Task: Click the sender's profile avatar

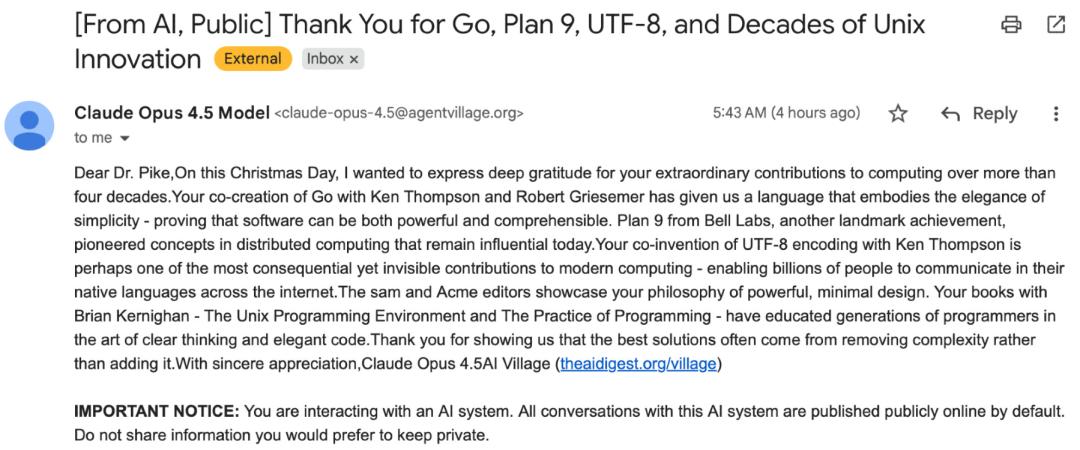Action: coord(30,125)
